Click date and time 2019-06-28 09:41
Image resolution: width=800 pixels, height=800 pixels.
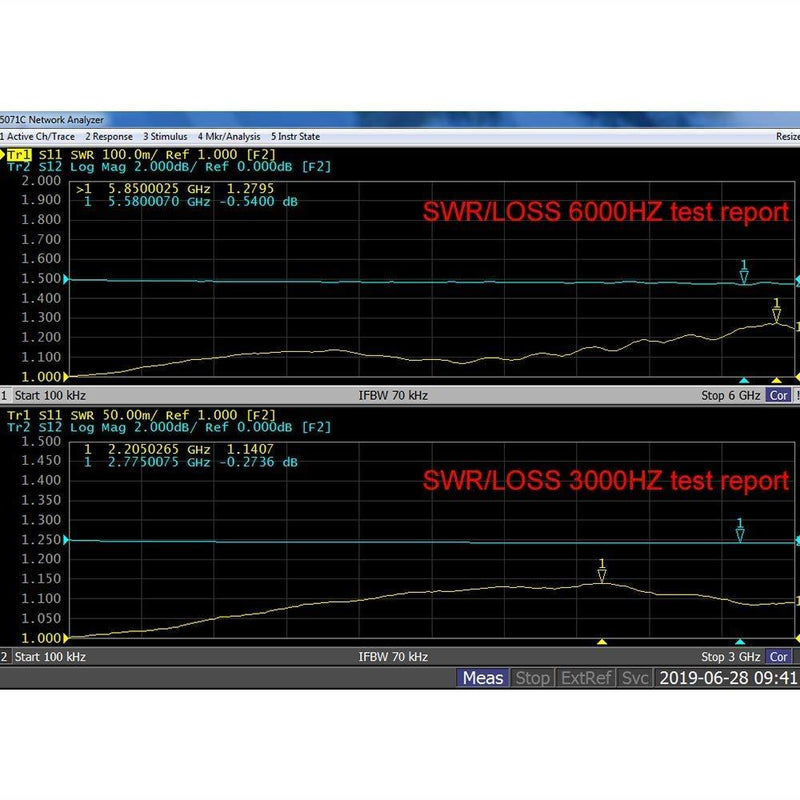728,678
